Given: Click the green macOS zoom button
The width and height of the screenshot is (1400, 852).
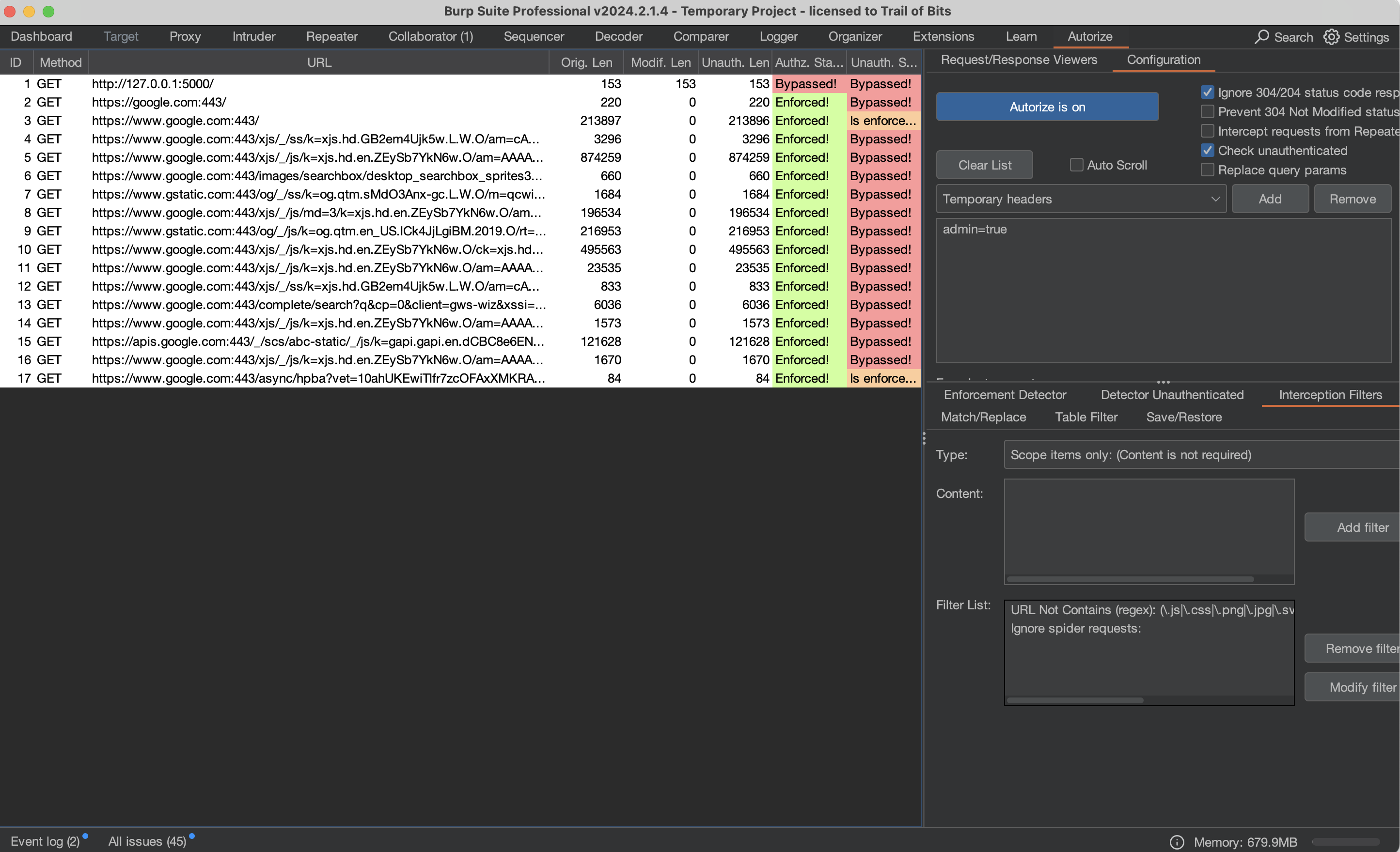Looking at the screenshot, I should pyautogui.click(x=49, y=11).
